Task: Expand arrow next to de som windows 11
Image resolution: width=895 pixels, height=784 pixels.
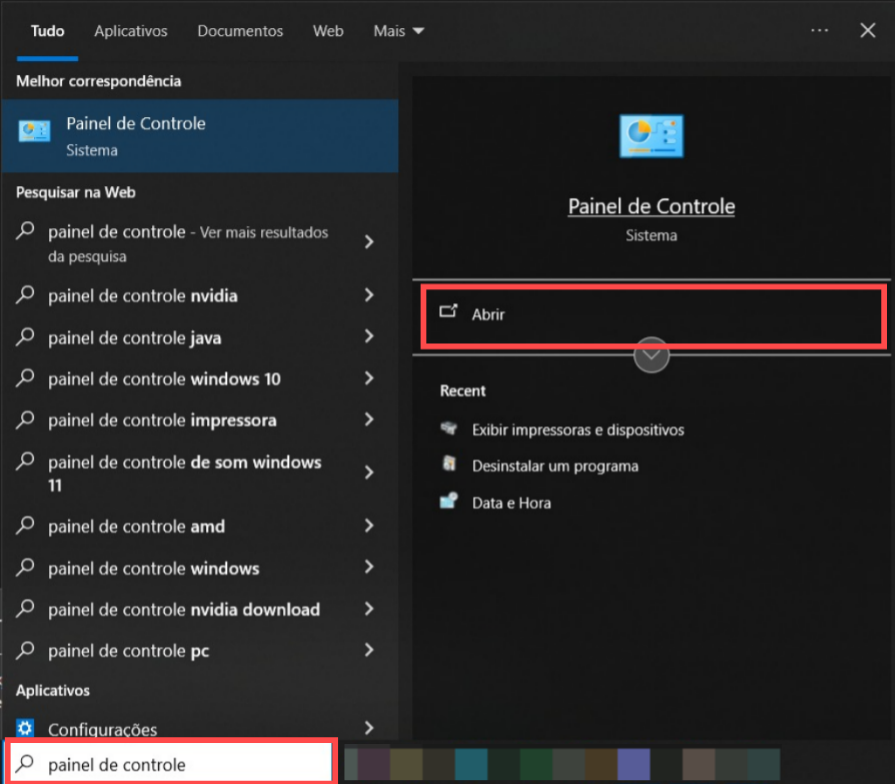Action: click(x=369, y=472)
